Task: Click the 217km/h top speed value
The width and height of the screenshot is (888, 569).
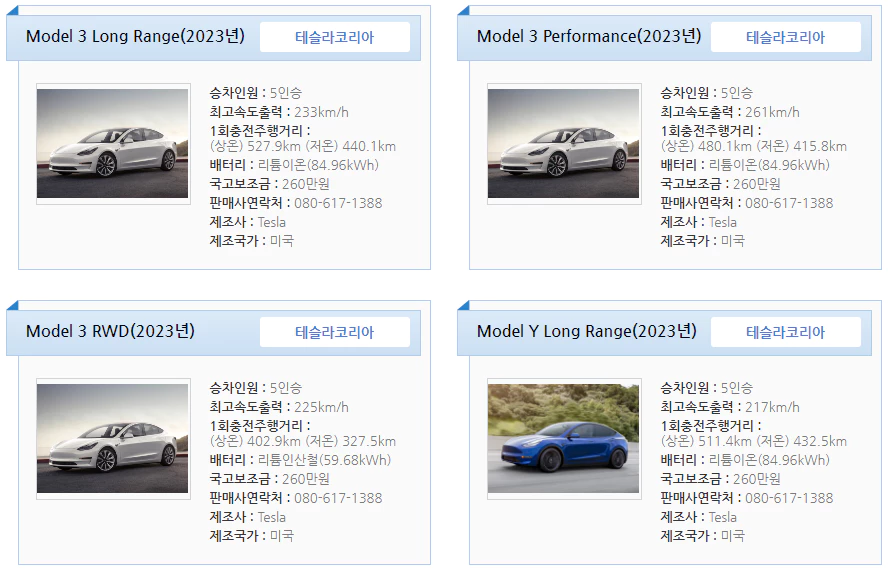Action: click(772, 407)
